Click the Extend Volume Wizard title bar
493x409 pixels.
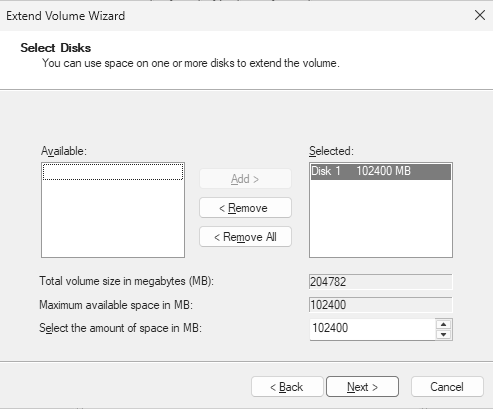(233, 16)
